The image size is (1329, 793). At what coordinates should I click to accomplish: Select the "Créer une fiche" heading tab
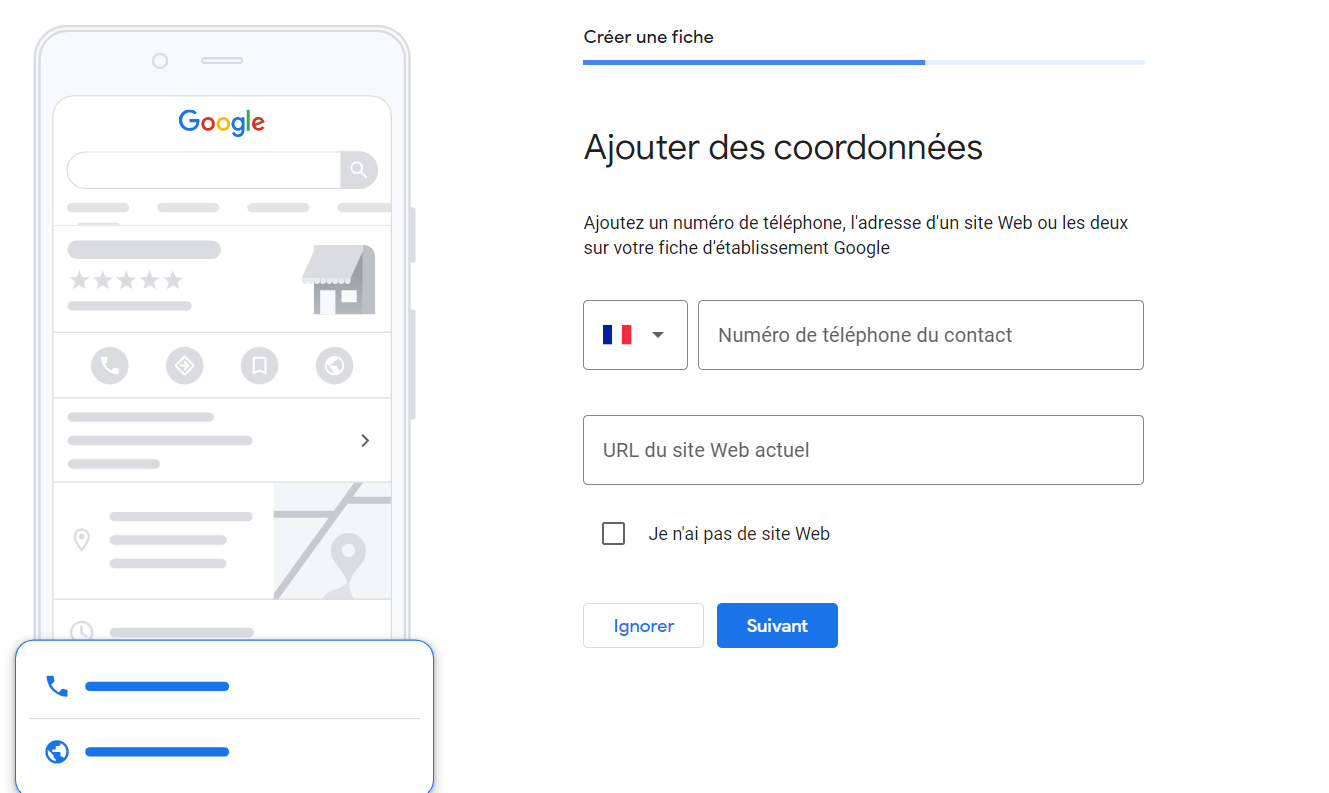649,37
